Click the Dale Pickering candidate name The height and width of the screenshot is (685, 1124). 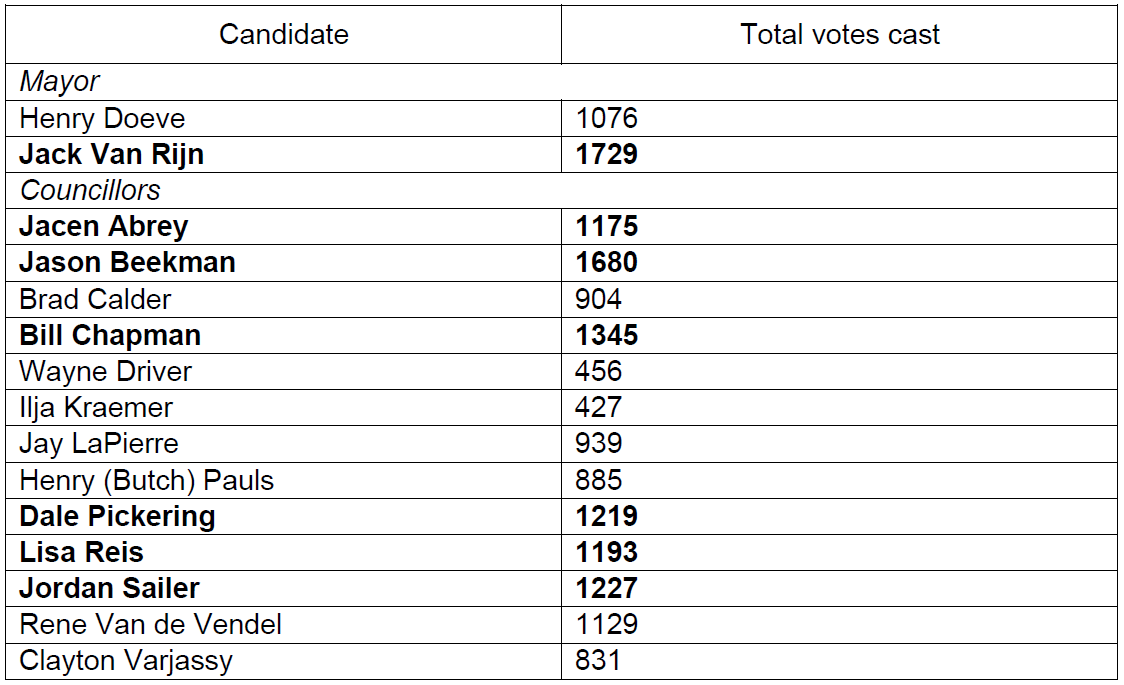tap(117, 517)
